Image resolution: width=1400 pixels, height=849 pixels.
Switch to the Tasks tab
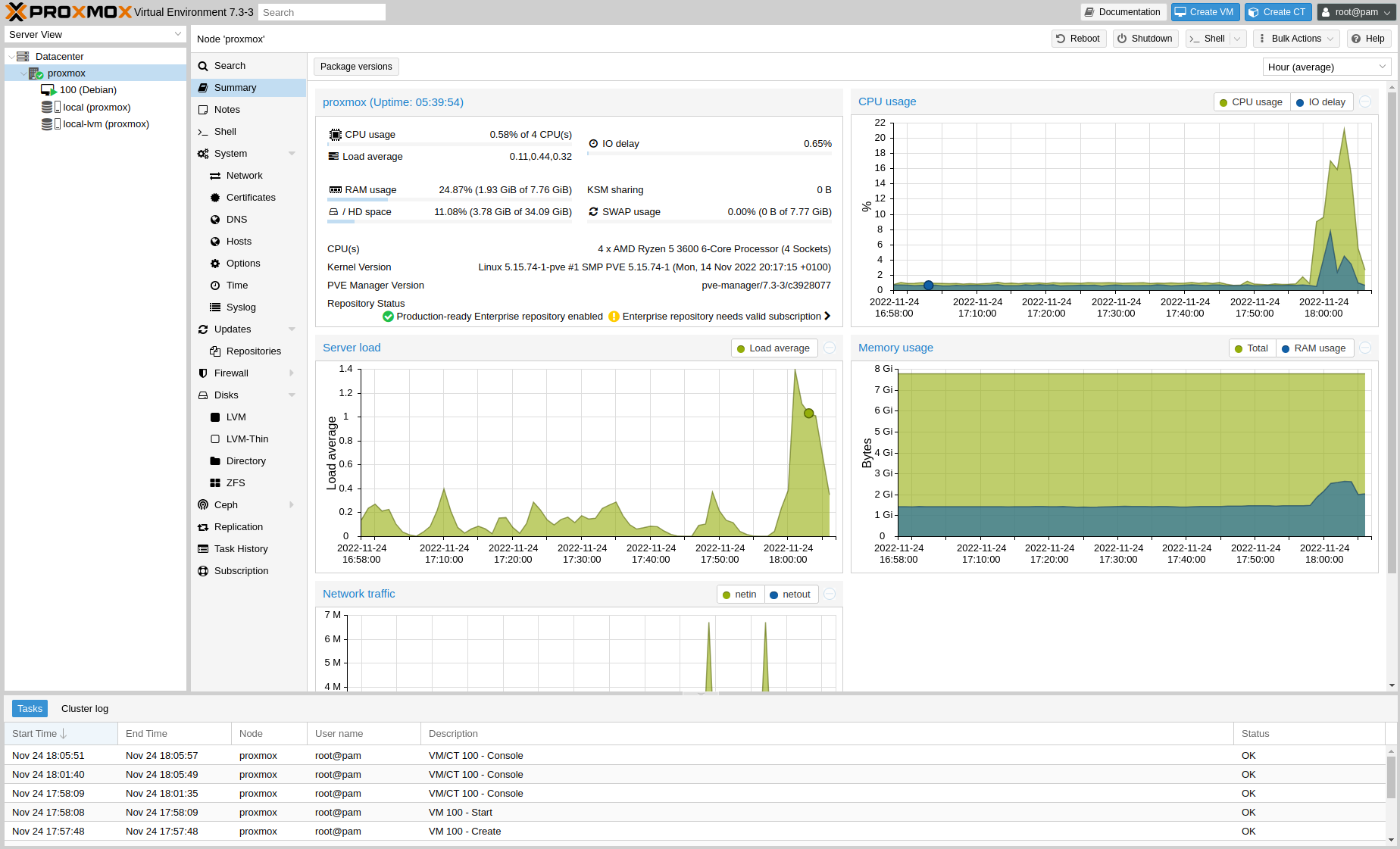(x=30, y=709)
